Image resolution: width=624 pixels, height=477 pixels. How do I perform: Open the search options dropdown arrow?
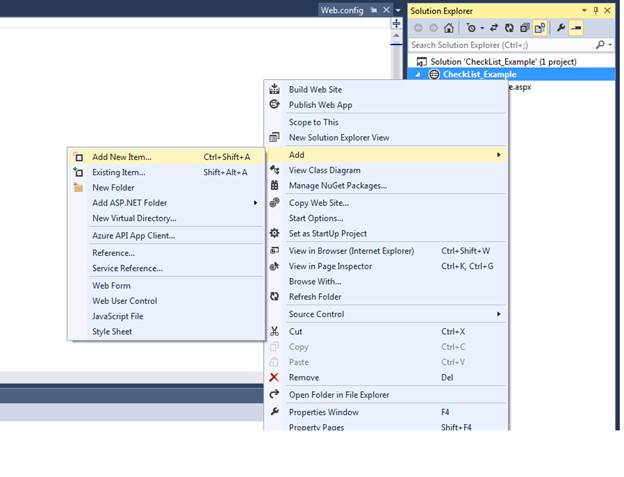[610, 45]
